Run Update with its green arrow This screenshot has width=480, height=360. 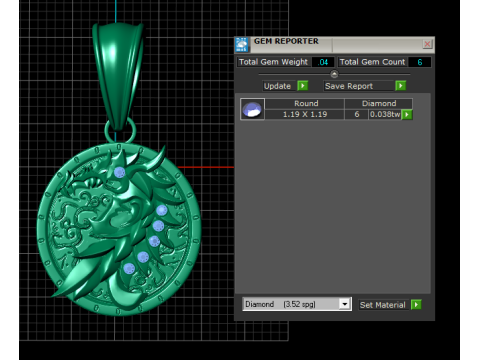click(303, 86)
